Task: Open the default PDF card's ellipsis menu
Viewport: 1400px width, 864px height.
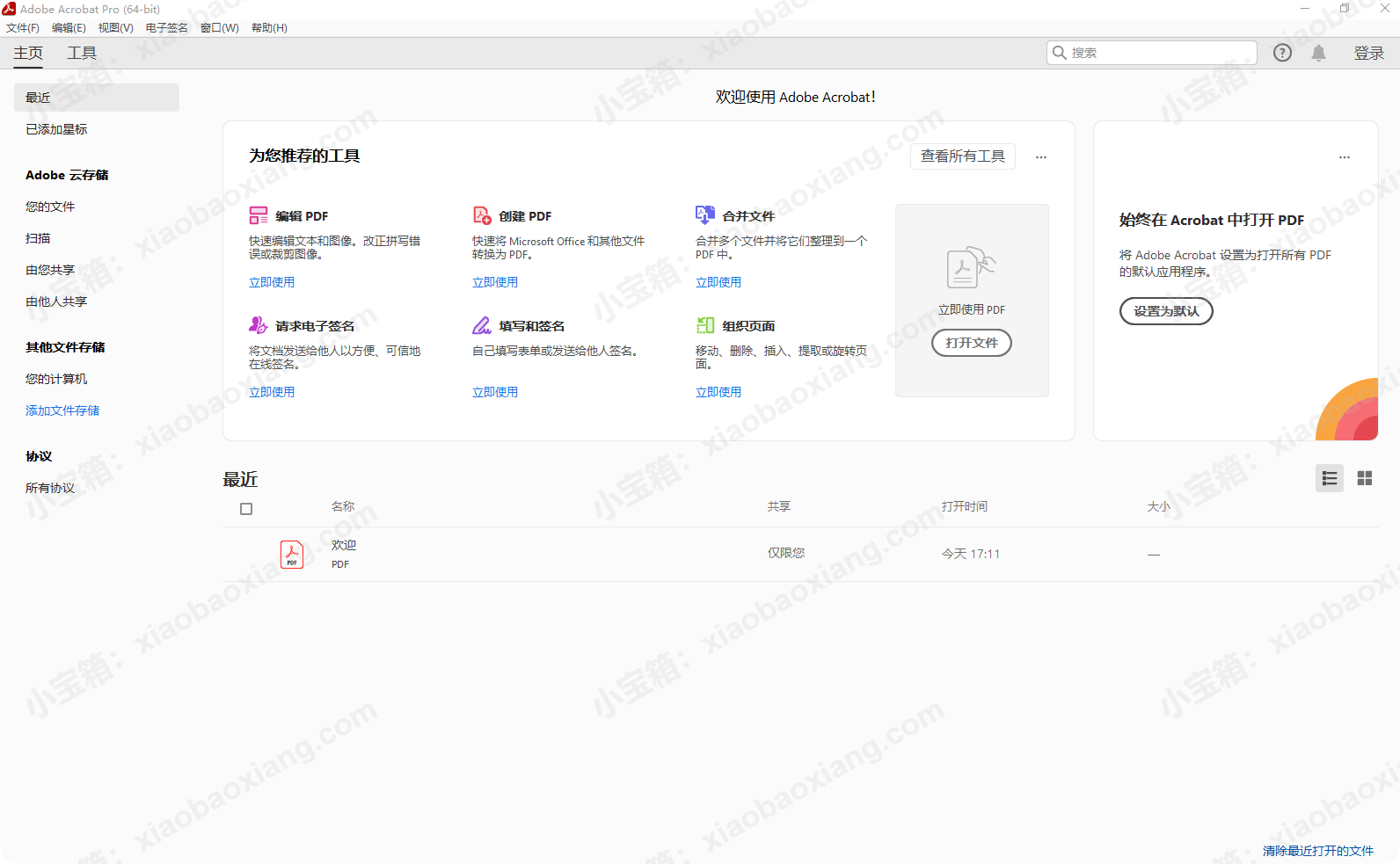Action: click(x=1344, y=157)
